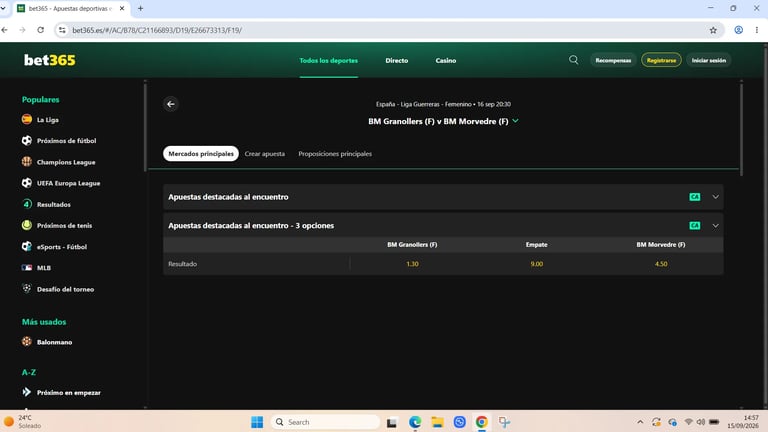Click the Balonmano ball icon
Screen dimensions: 768x432
click(27, 341)
